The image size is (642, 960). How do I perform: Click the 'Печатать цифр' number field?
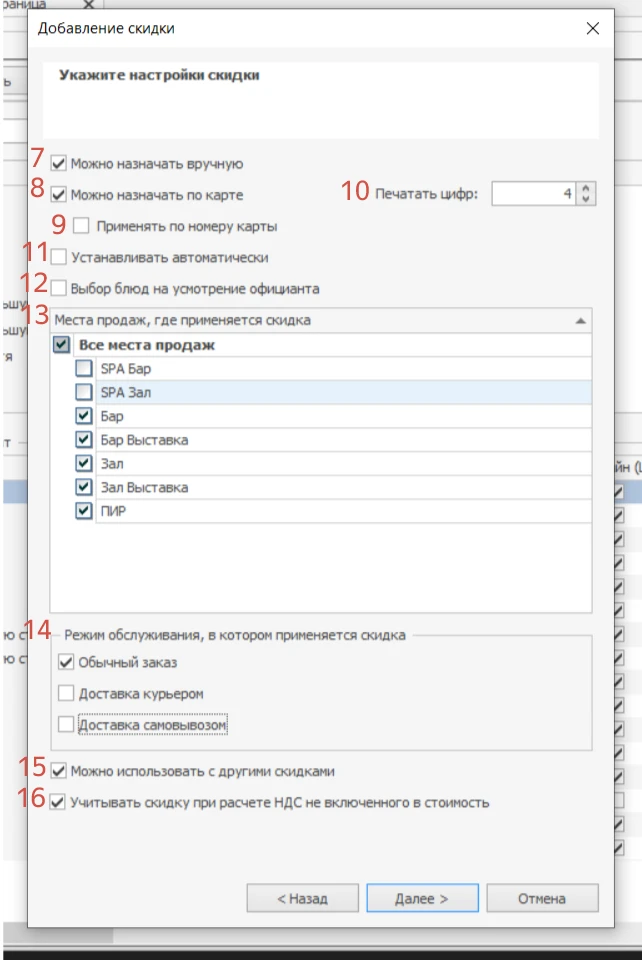(x=534, y=193)
